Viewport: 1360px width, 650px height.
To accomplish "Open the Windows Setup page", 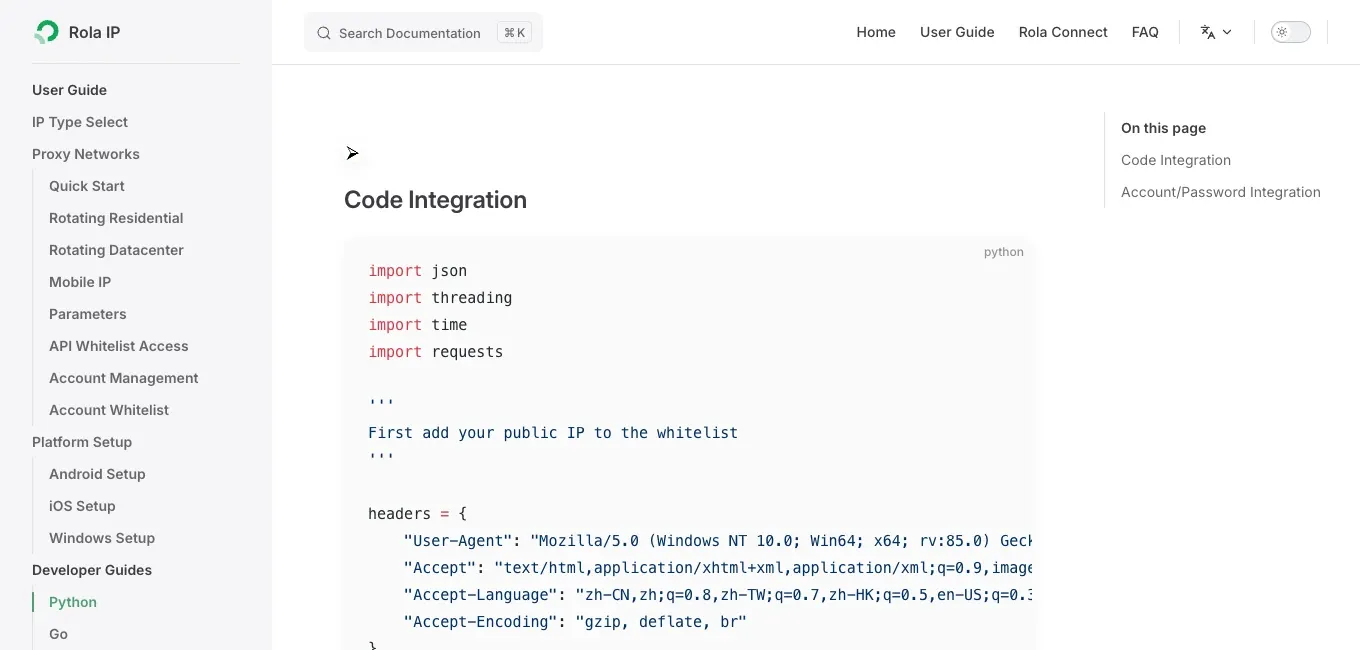I will coord(102,538).
